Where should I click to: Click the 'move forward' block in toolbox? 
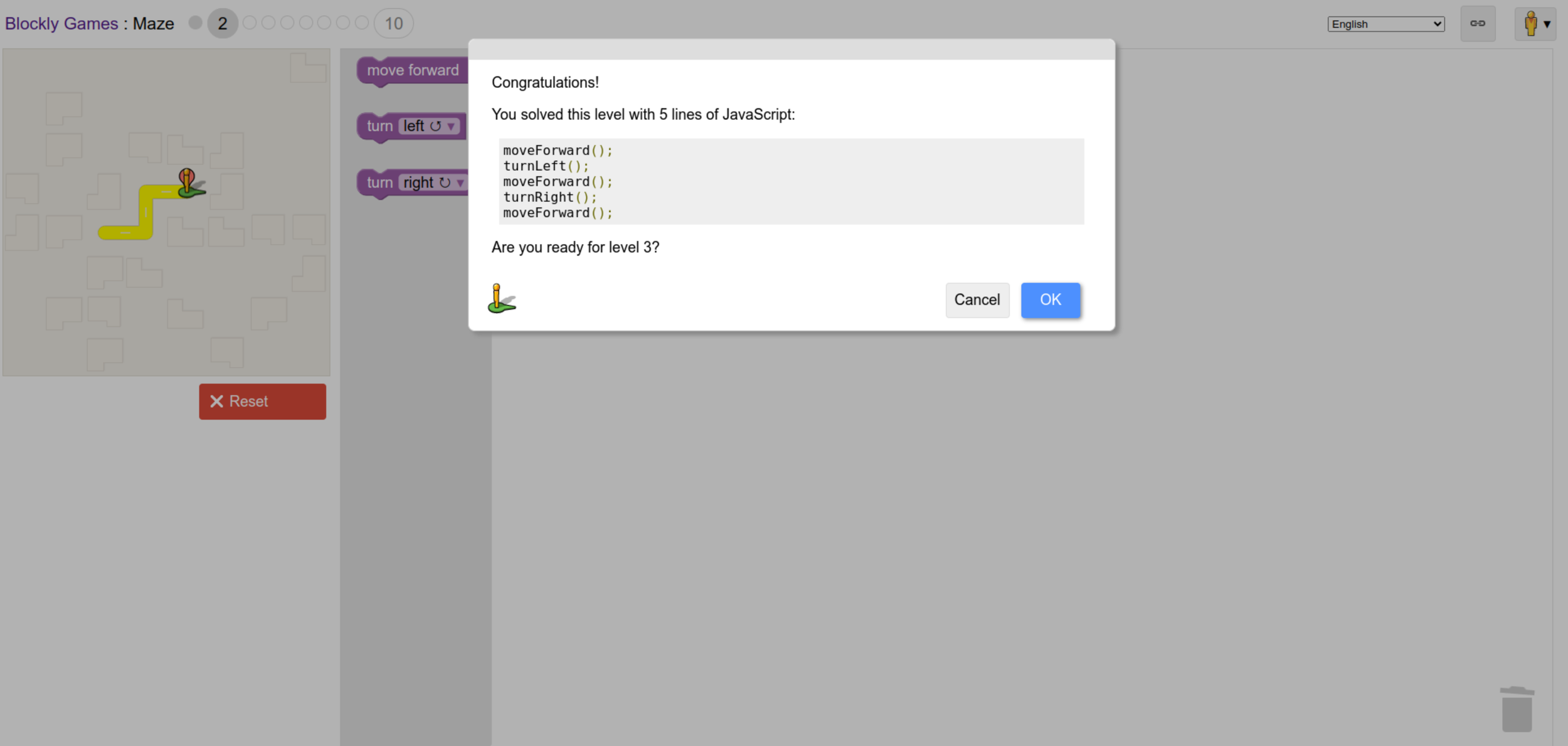pos(412,70)
